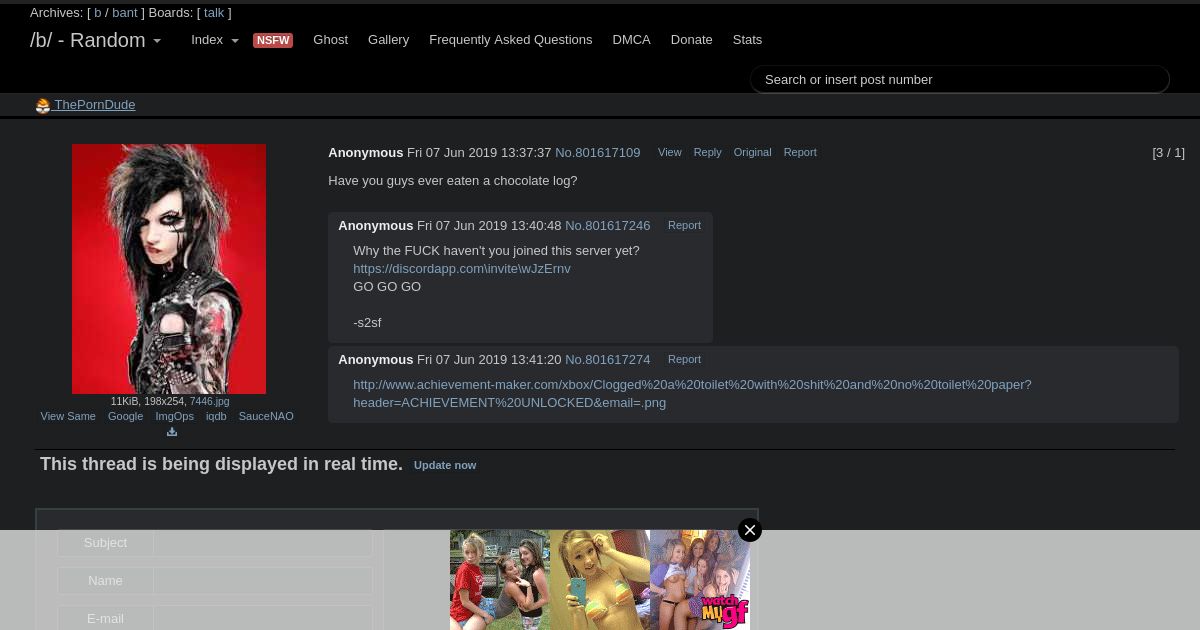Focus the search or post number field
The width and height of the screenshot is (1200, 630).
pyautogui.click(x=960, y=79)
